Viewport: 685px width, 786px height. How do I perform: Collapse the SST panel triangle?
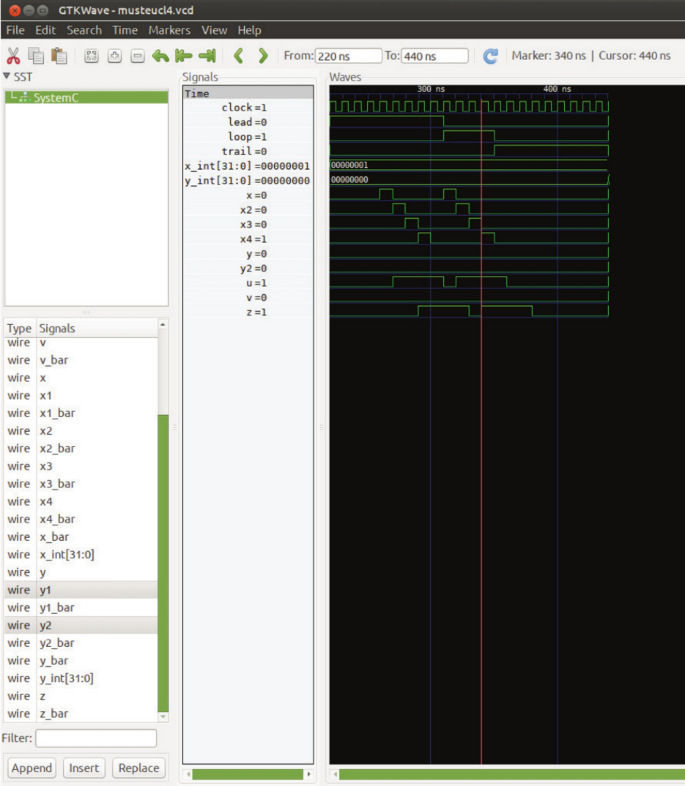7,76
